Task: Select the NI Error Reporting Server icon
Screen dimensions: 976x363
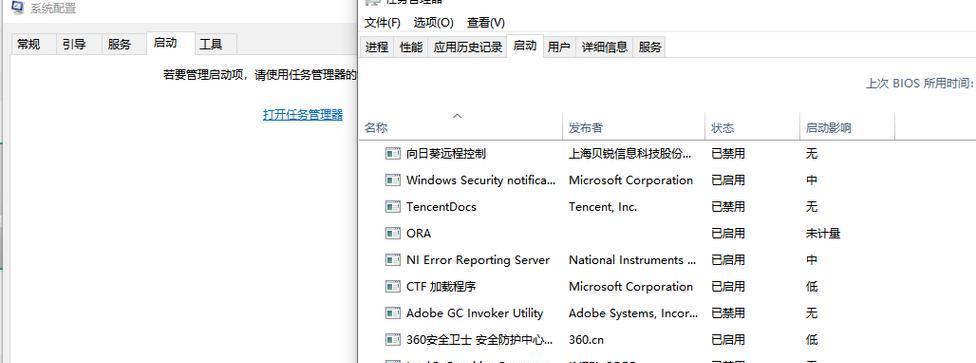Action: pyautogui.click(x=393, y=260)
